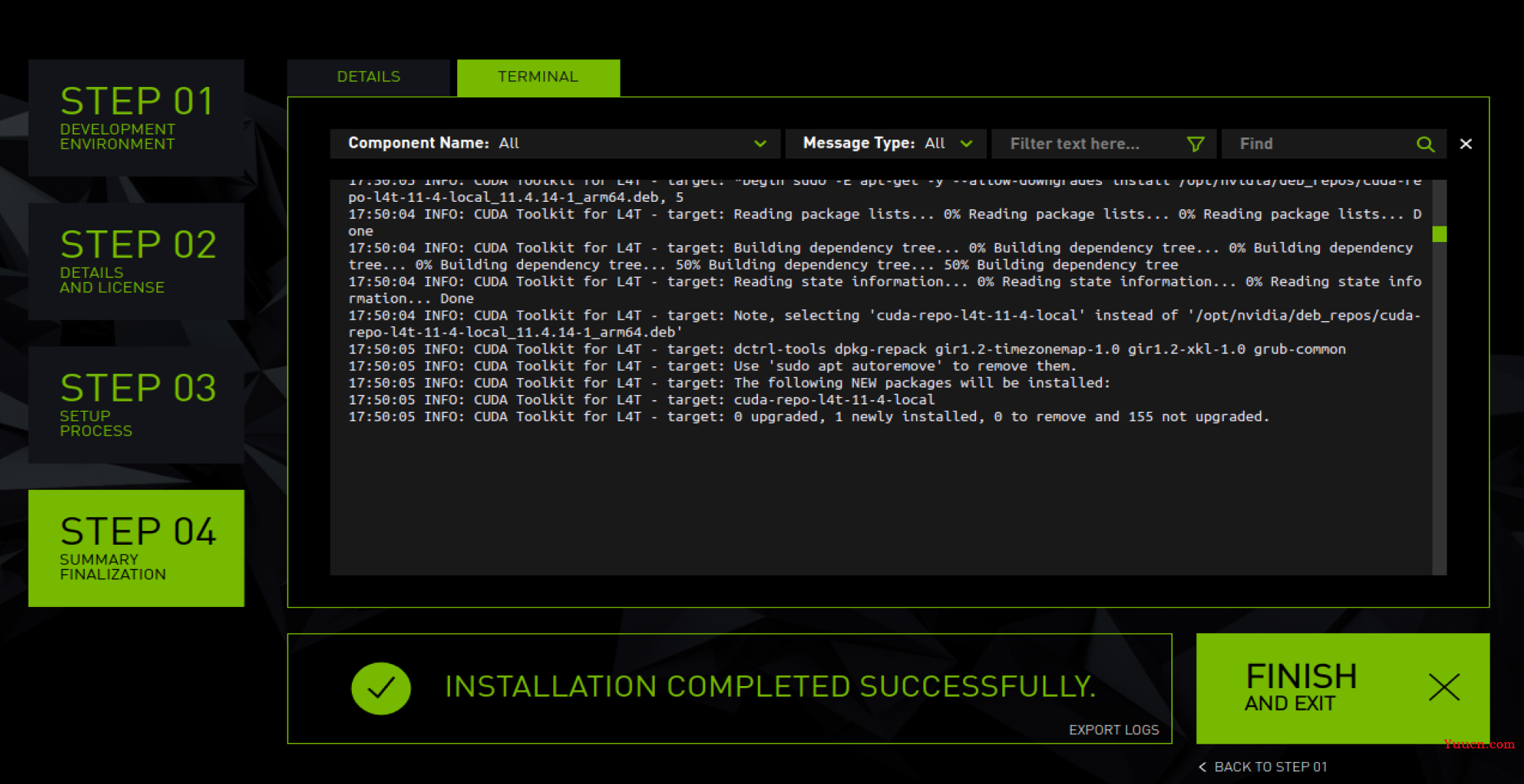The height and width of the screenshot is (784, 1524).
Task: Click log line starting 'dctrl-tools dpkg-repack'
Action: 847,349
